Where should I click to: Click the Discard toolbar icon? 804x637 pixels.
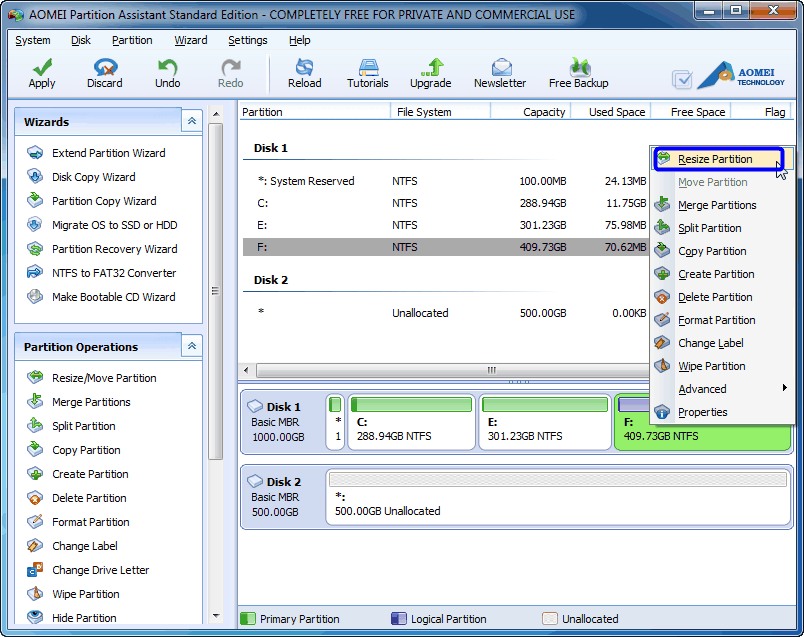tap(105, 67)
